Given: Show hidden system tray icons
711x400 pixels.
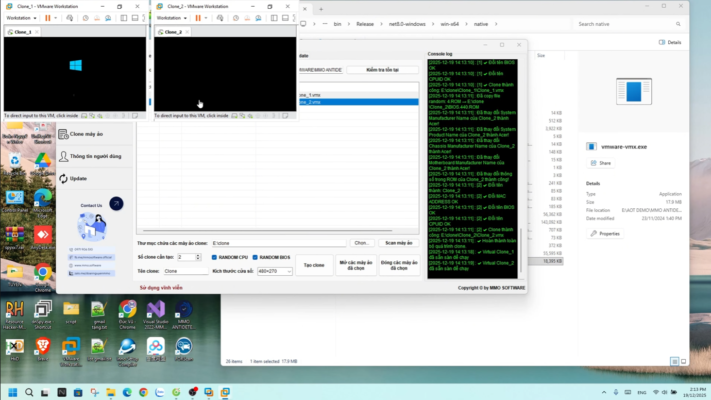Looking at the screenshot, I should coord(604,392).
